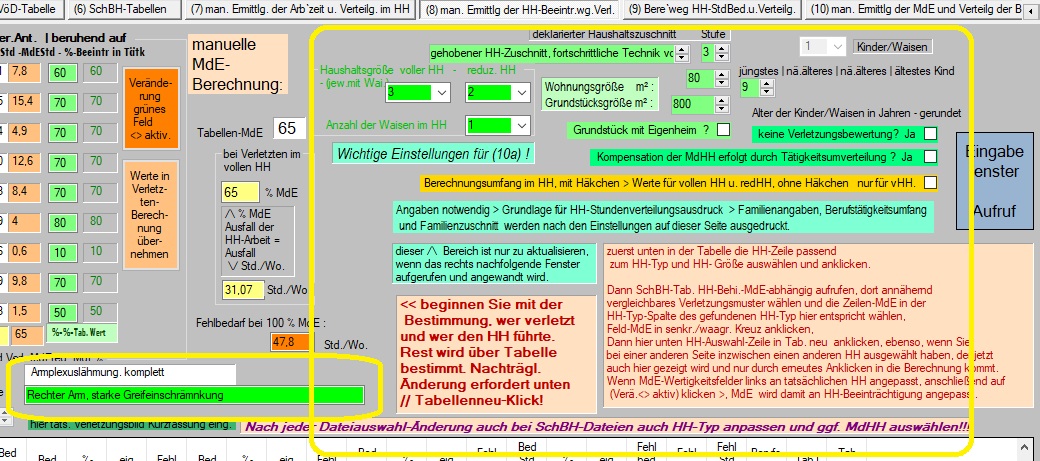The width and height of the screenshot is (1040, 461).
Task: Click the orange 'Veränderung grünes Feld <> aktiv.' button
Action: [151, 109]
